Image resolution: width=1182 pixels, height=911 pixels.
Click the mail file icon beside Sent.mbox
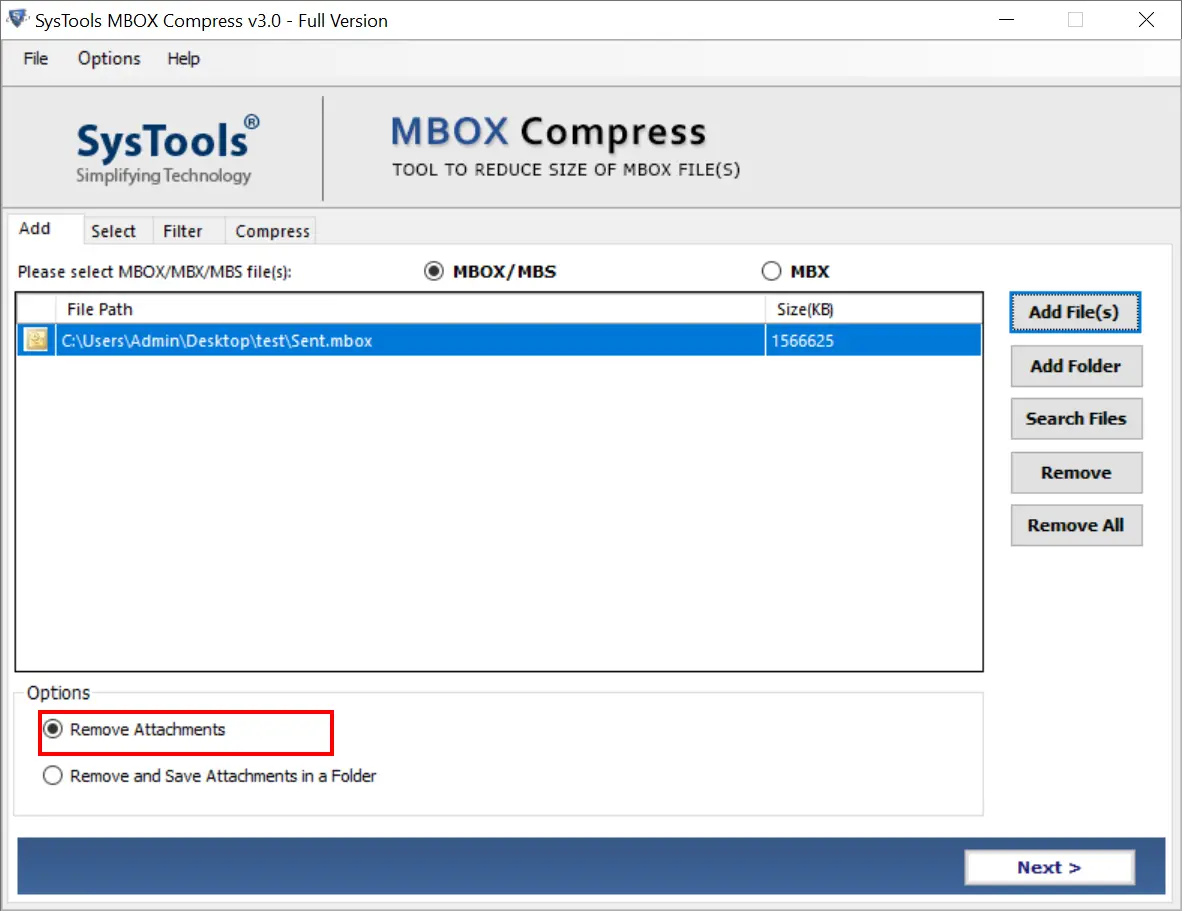36,340
